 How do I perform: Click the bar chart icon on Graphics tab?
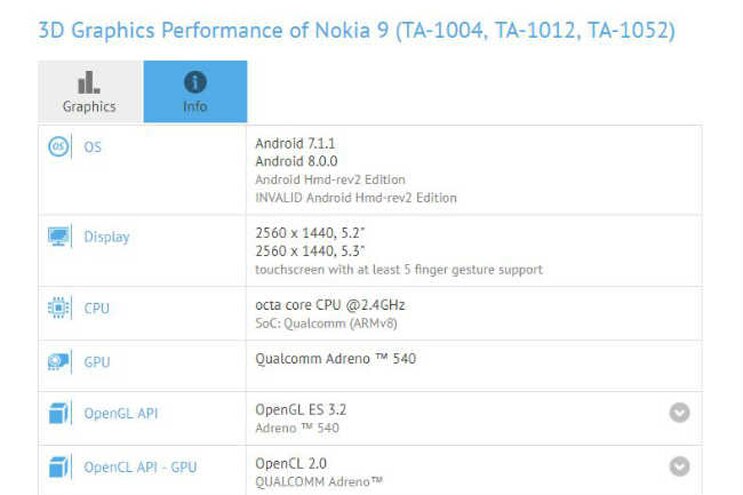click(89, 82)
